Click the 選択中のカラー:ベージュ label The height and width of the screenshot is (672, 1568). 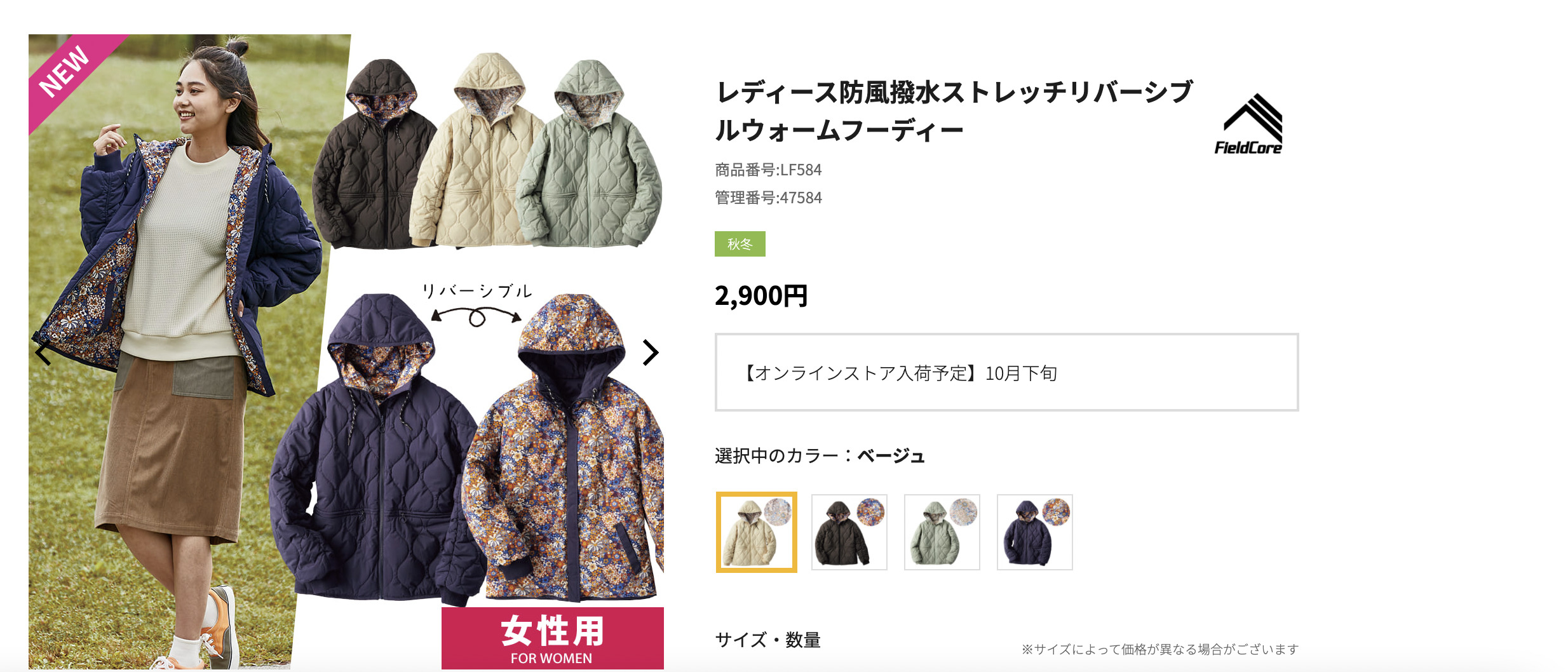pos(820,455)
